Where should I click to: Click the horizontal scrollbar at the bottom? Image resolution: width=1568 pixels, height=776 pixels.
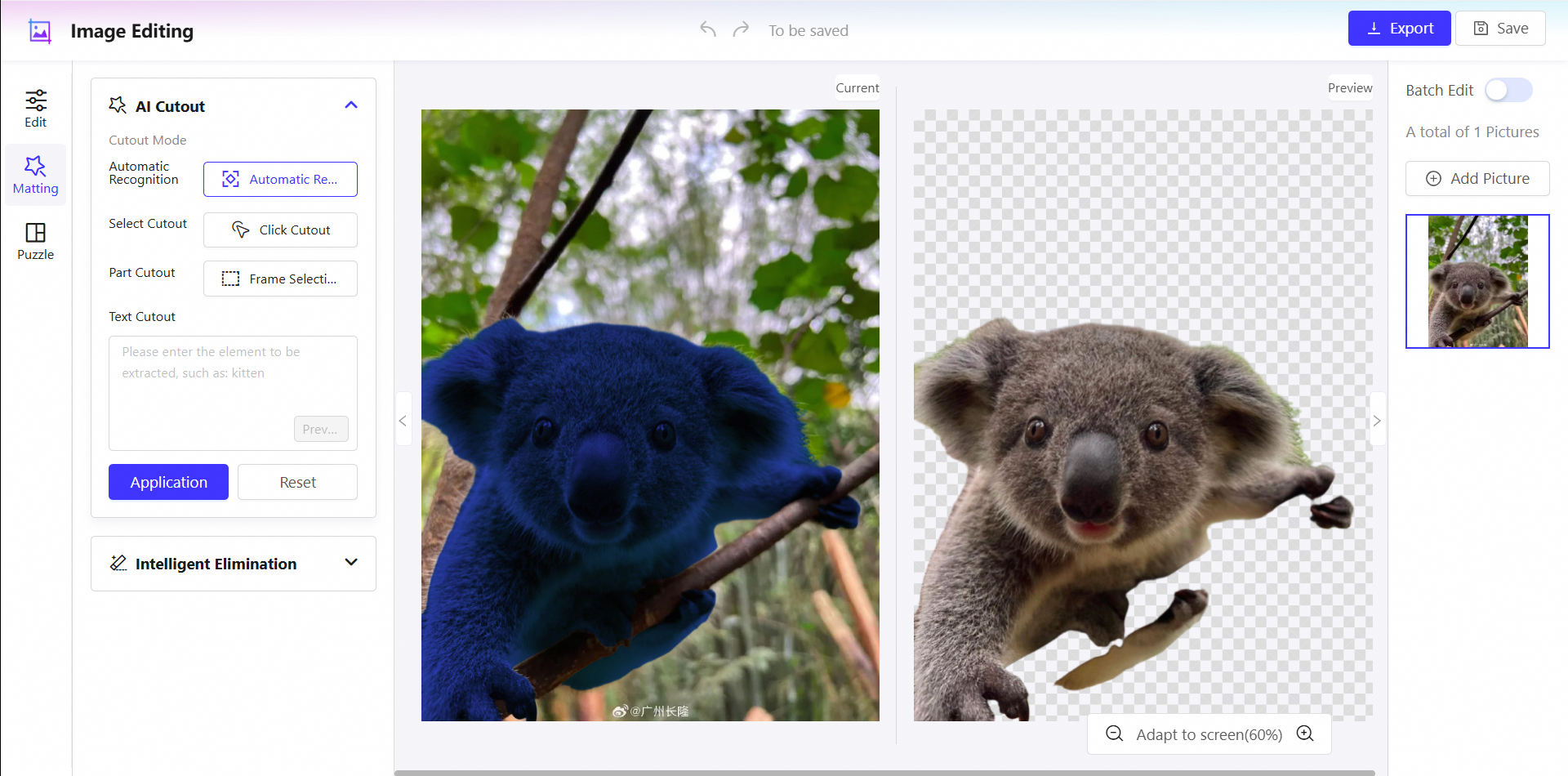click(x=884, y=773)
